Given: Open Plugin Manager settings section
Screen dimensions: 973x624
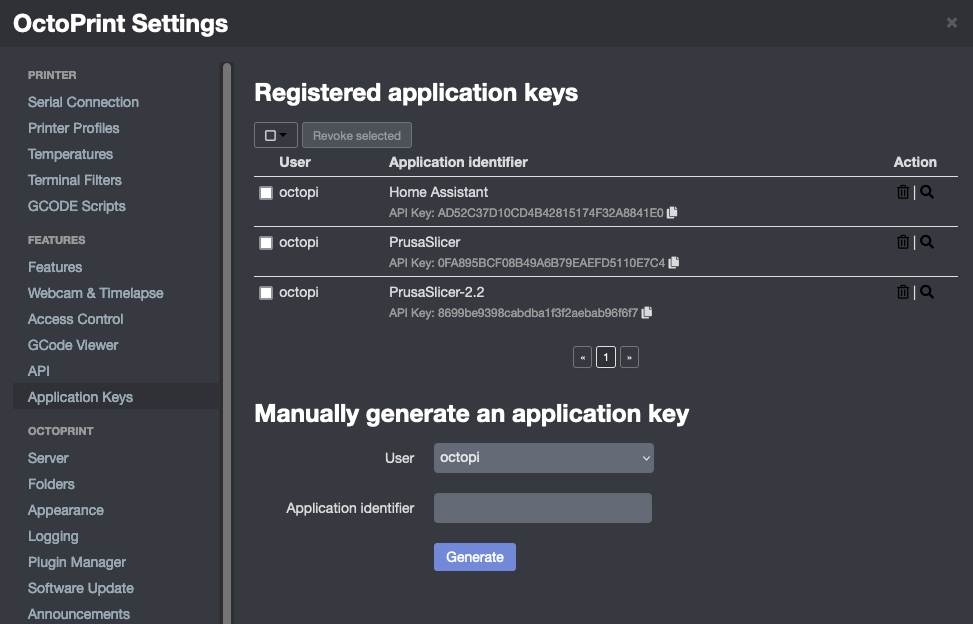Looking at the screenshot, I should click(x=77, y=562).
